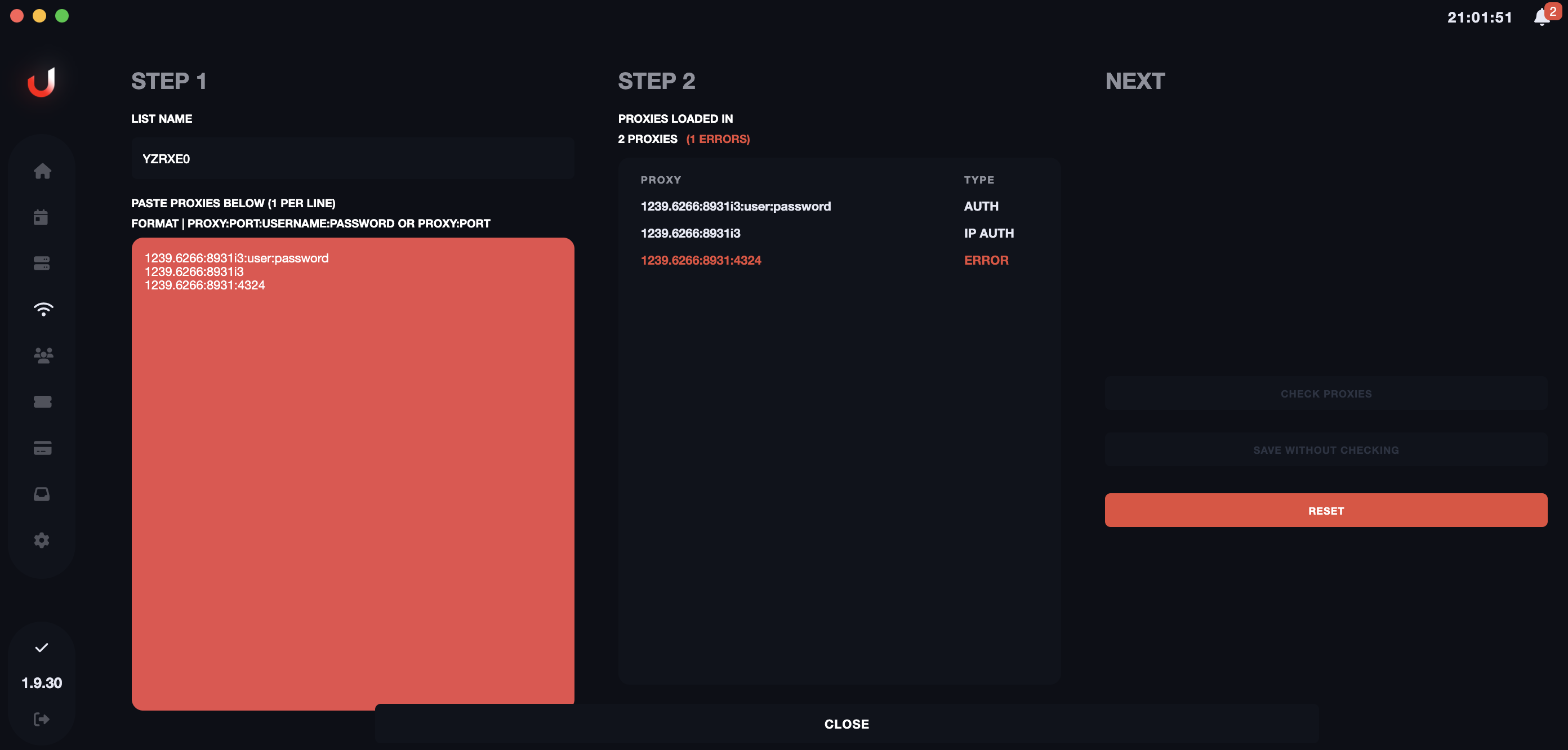
Task: Click SAVE WITHOUT CHECKING button
Action: (x=1325, y=450)
